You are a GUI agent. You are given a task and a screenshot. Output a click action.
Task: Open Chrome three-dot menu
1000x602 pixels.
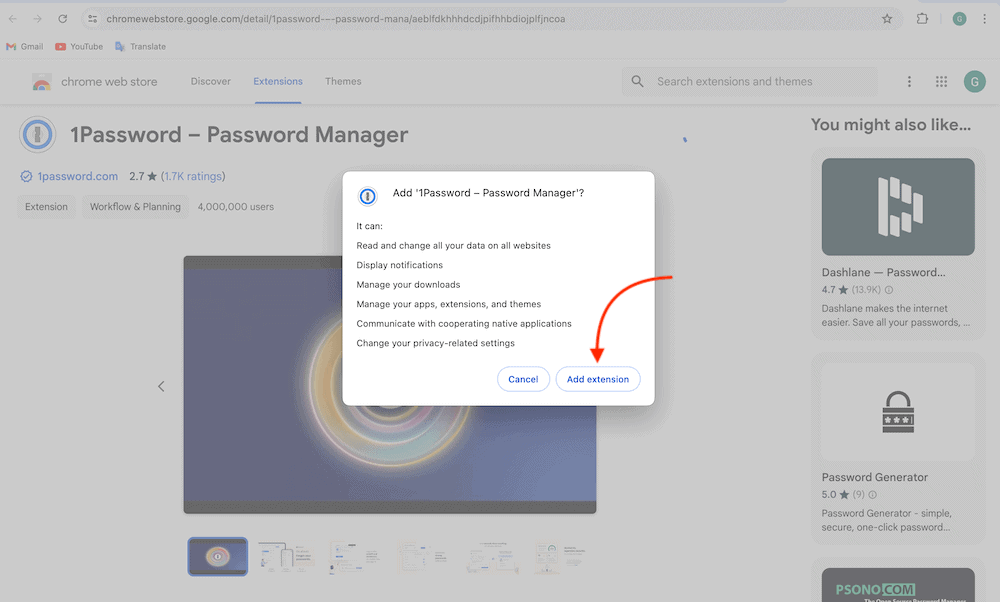[x=985, y=19]
